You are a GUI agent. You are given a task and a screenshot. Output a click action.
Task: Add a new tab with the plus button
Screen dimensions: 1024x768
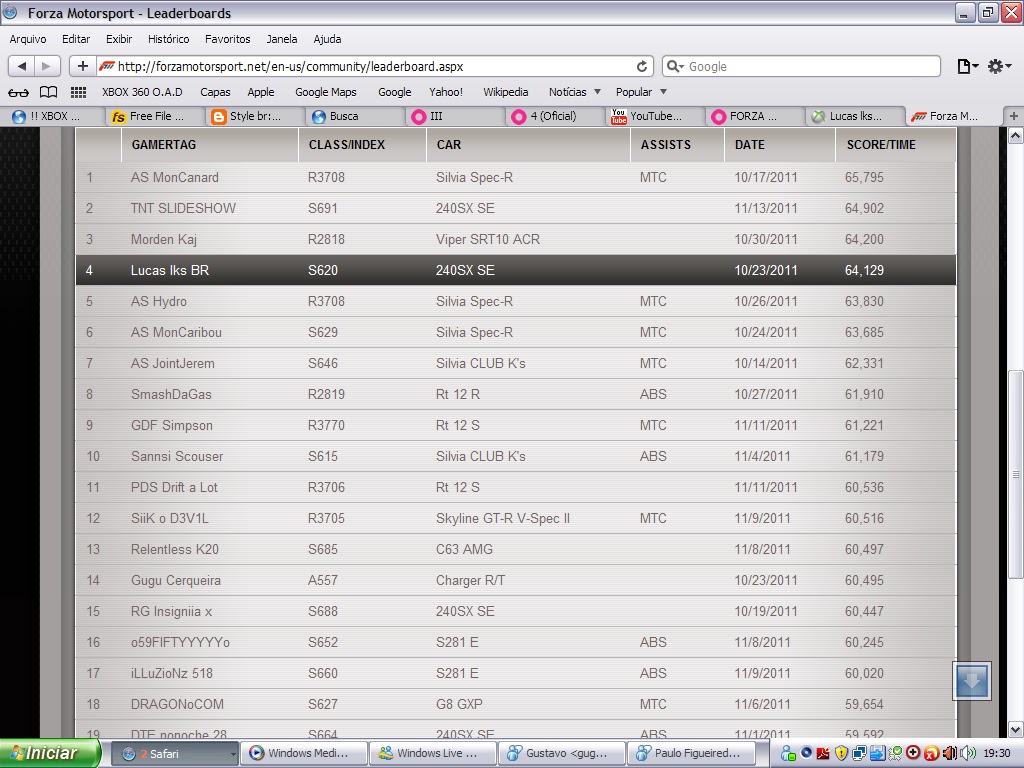[x=1014, y=116]
